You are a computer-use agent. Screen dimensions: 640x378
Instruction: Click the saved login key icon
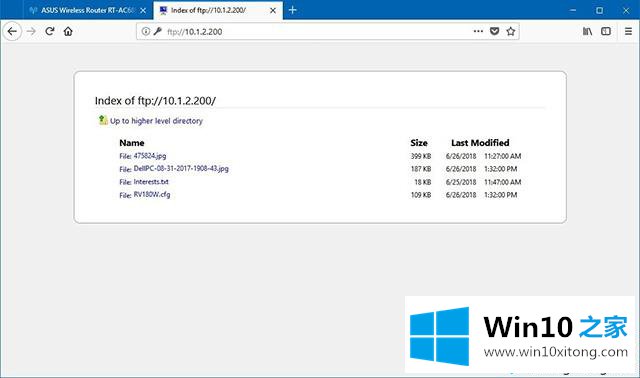point(158,31)
